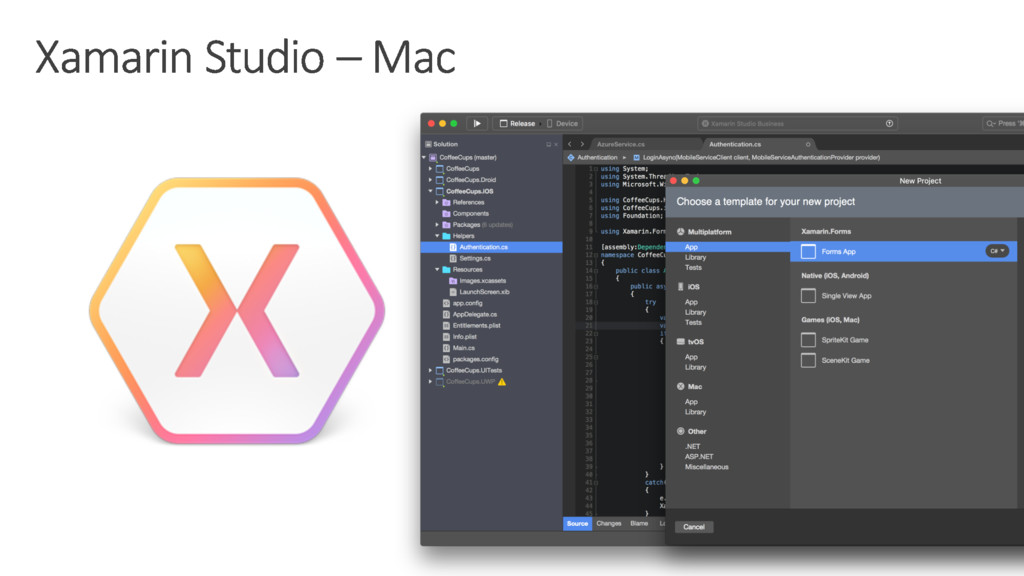This screenshot has height=576, width=1024.
Task: Click the Xamarin Studio Business status field
Action: pos(797,123)
